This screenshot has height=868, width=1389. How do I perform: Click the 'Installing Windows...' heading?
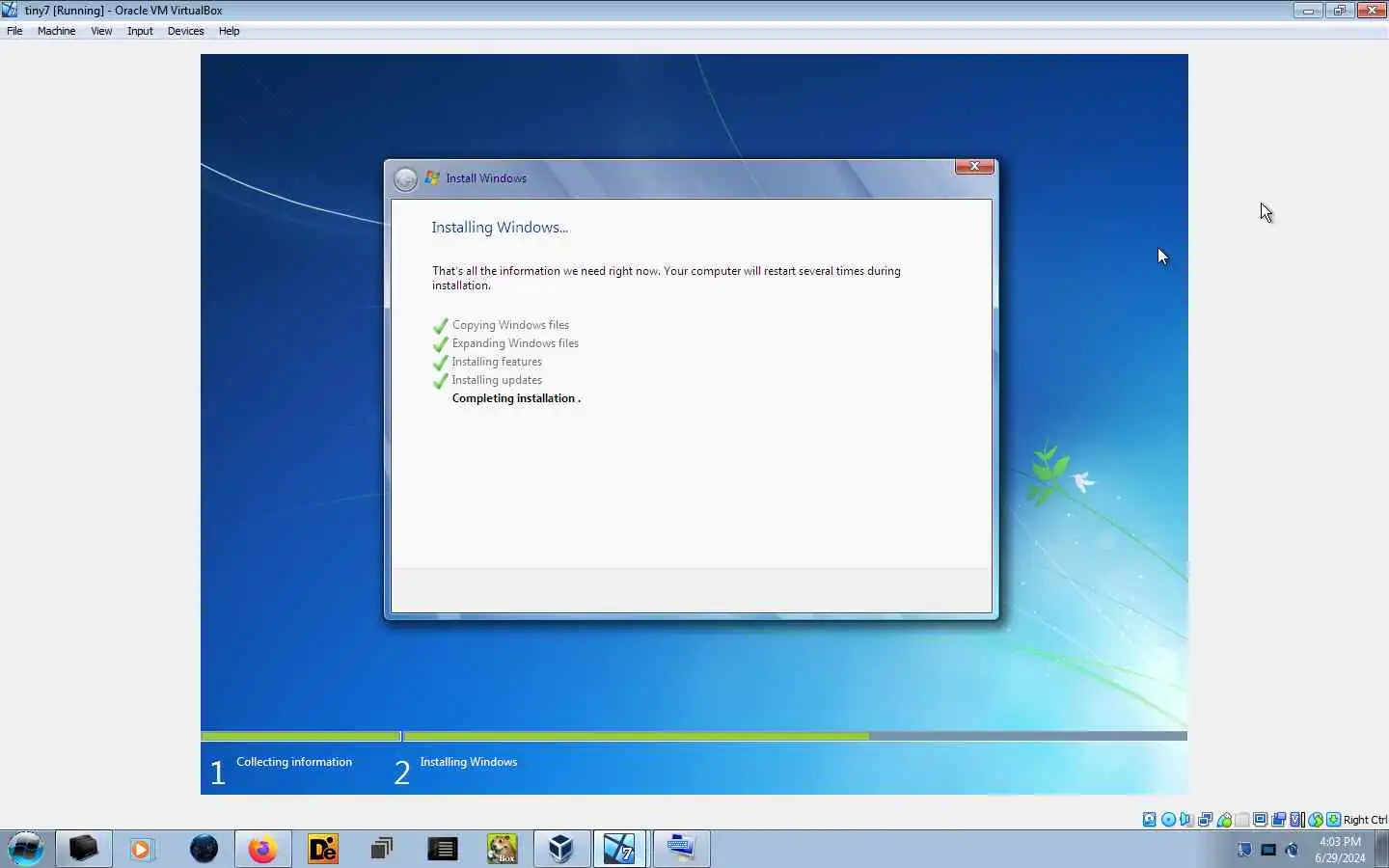click(x=500, y=228)
